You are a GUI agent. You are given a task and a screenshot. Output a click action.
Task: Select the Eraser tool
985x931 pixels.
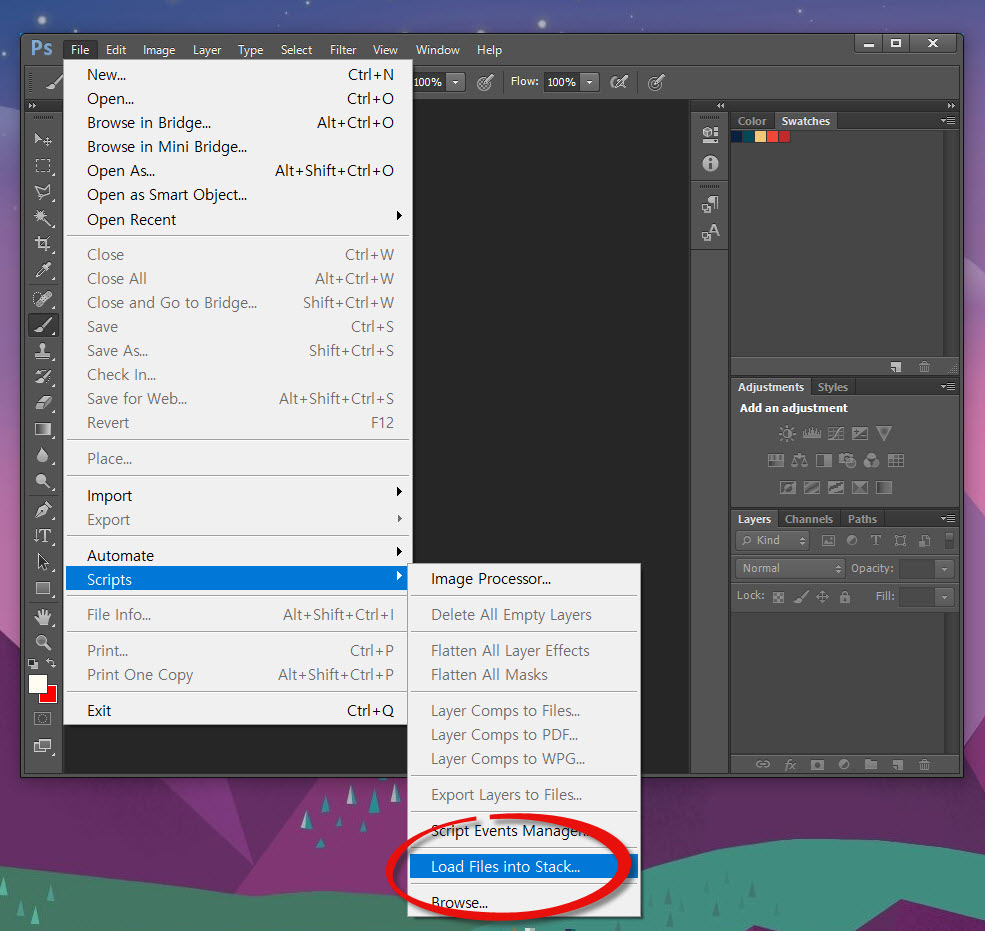pos(43,403)
